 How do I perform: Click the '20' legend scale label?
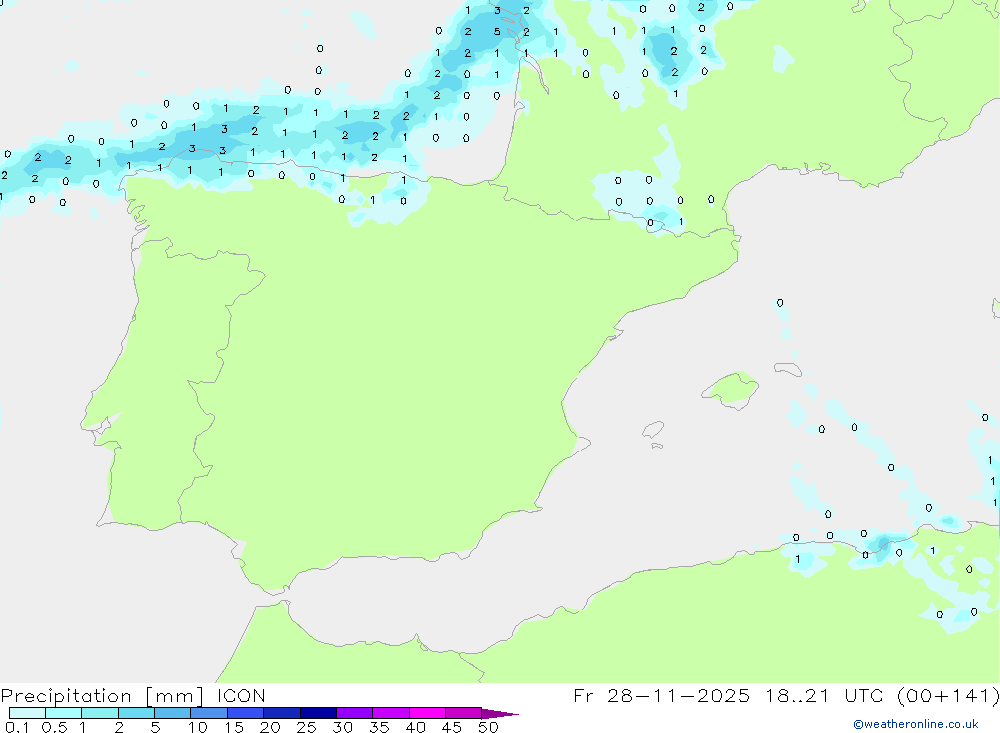click(270, 727)
